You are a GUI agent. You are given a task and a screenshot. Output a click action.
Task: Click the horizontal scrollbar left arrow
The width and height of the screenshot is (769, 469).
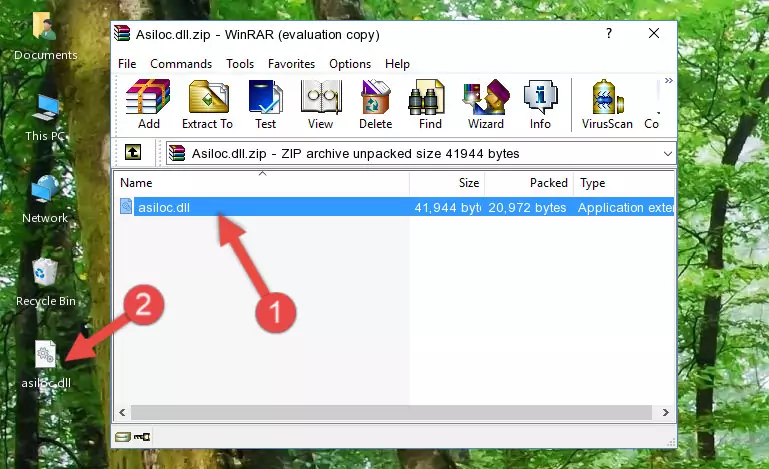(123, 413)
